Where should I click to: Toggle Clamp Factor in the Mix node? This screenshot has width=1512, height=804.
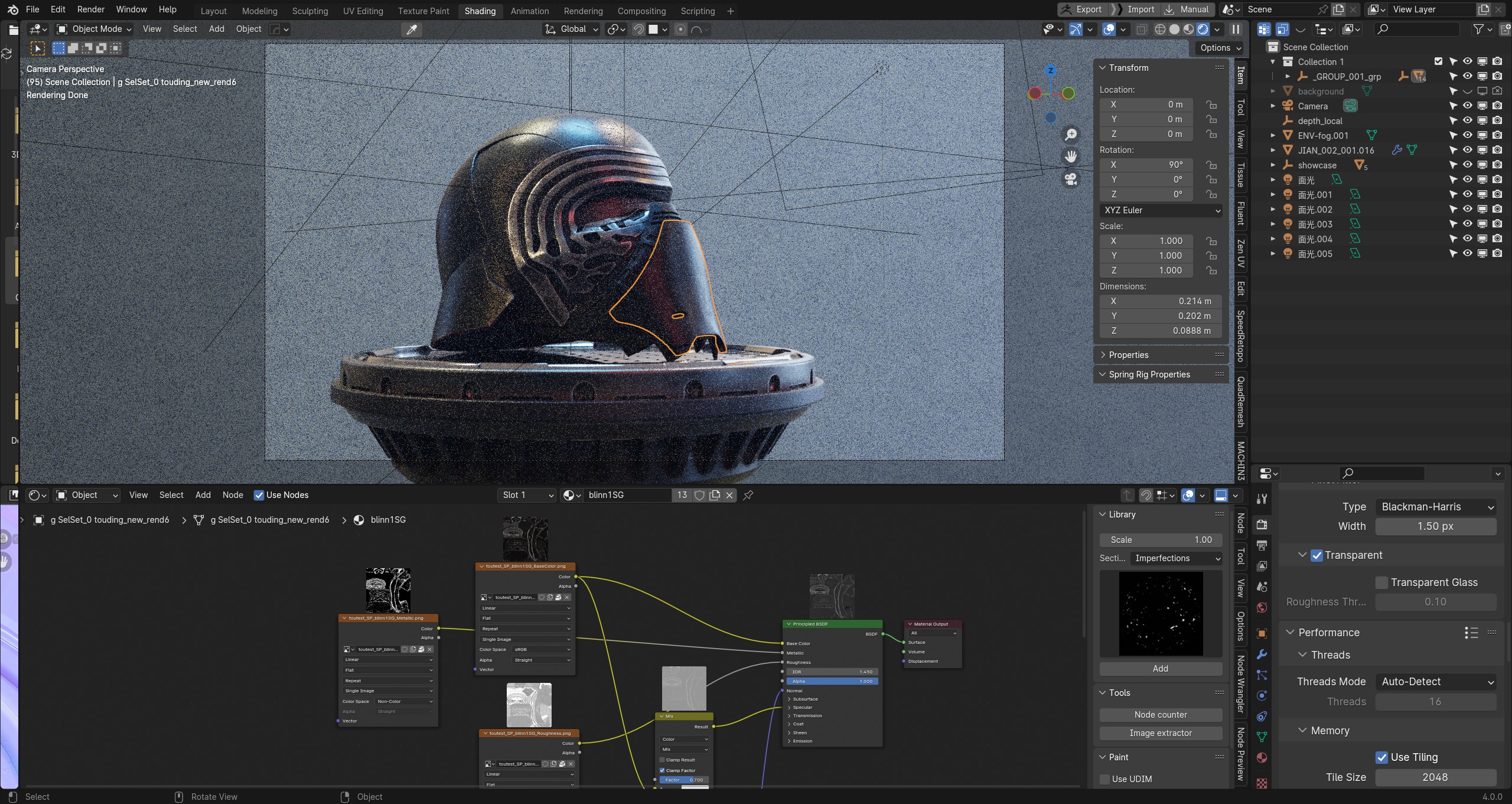click(662, 770)
